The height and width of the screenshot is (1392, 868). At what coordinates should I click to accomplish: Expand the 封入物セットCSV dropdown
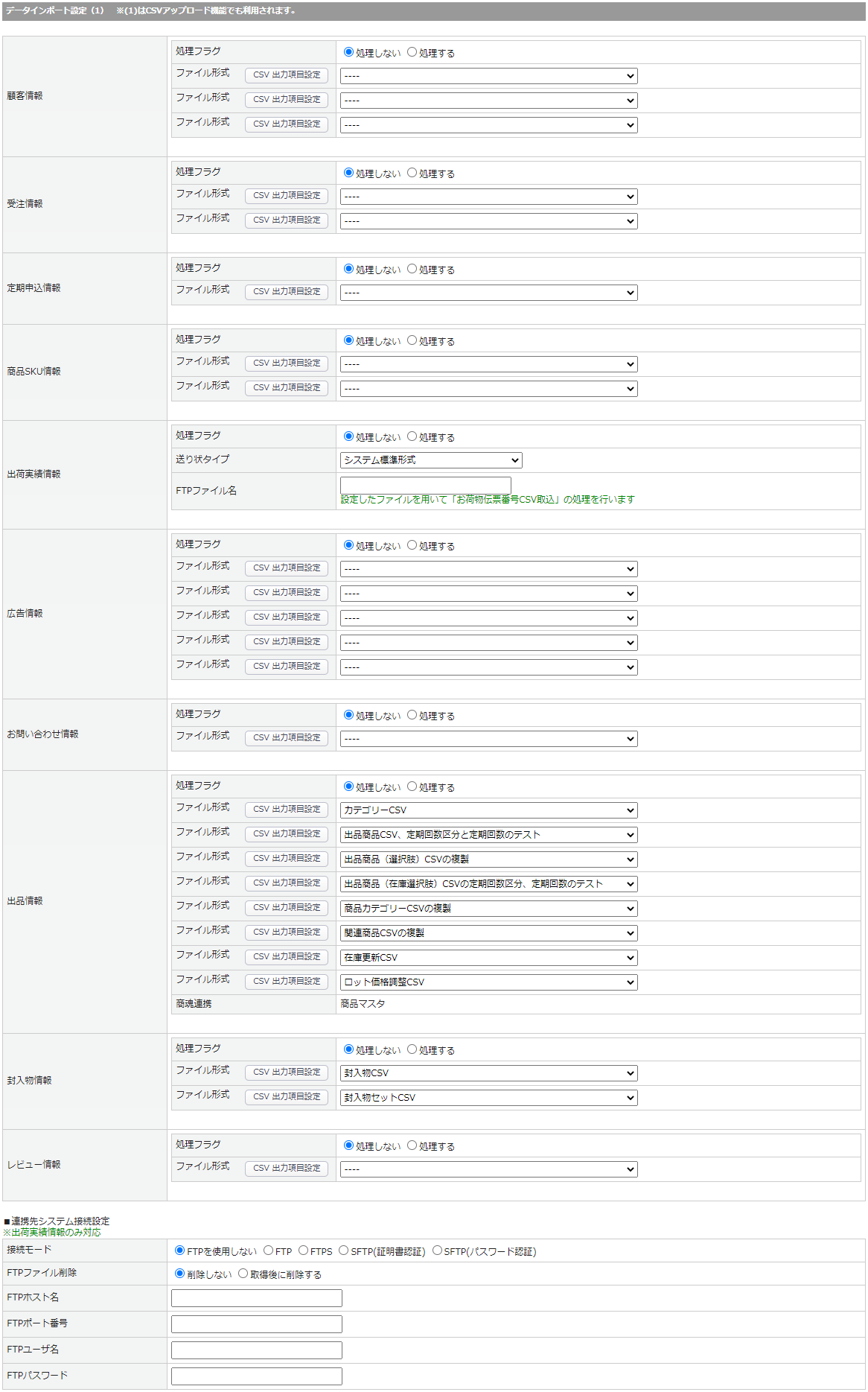[488, 1098]
